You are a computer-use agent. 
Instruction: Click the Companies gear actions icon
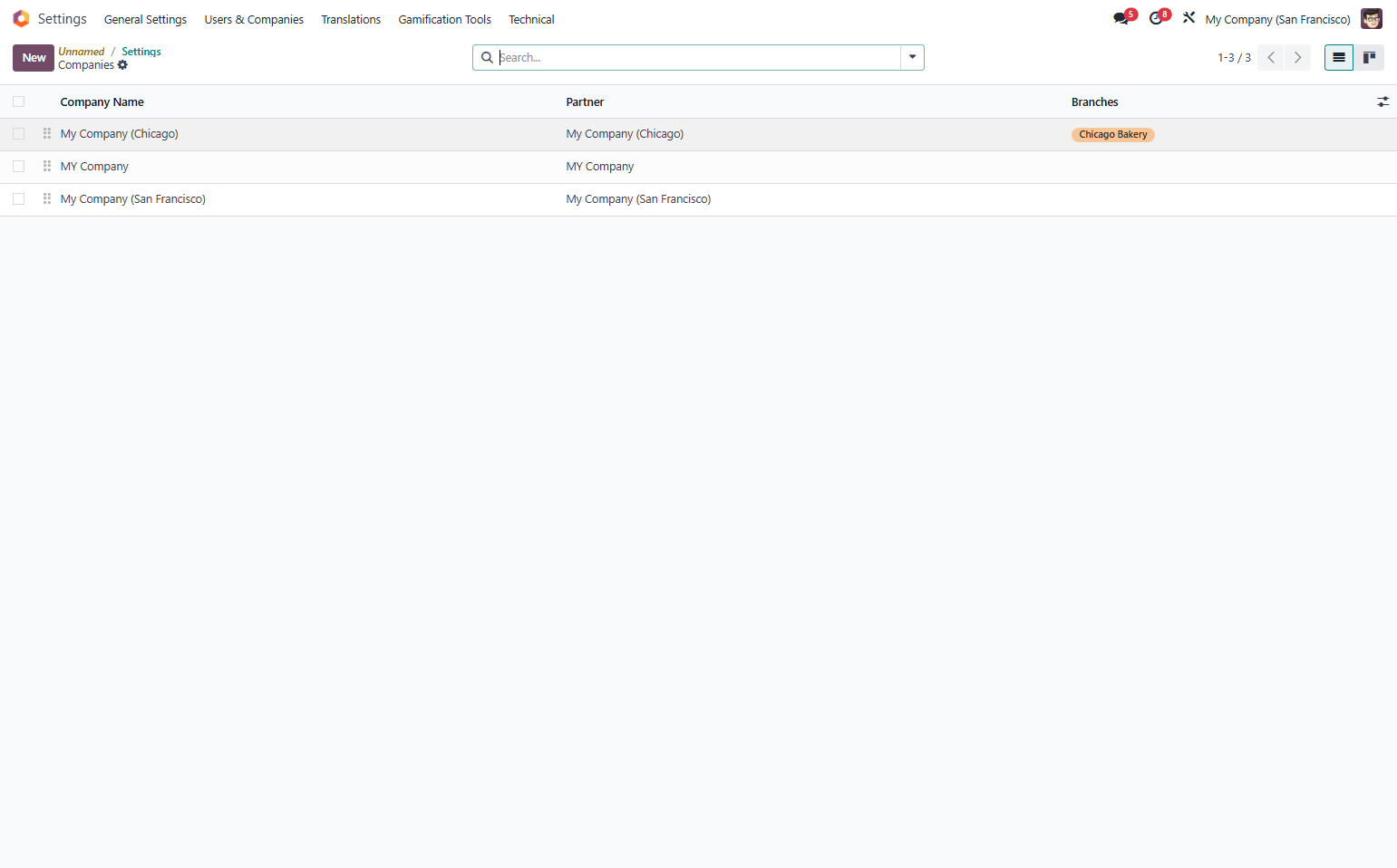coord(122,65)
